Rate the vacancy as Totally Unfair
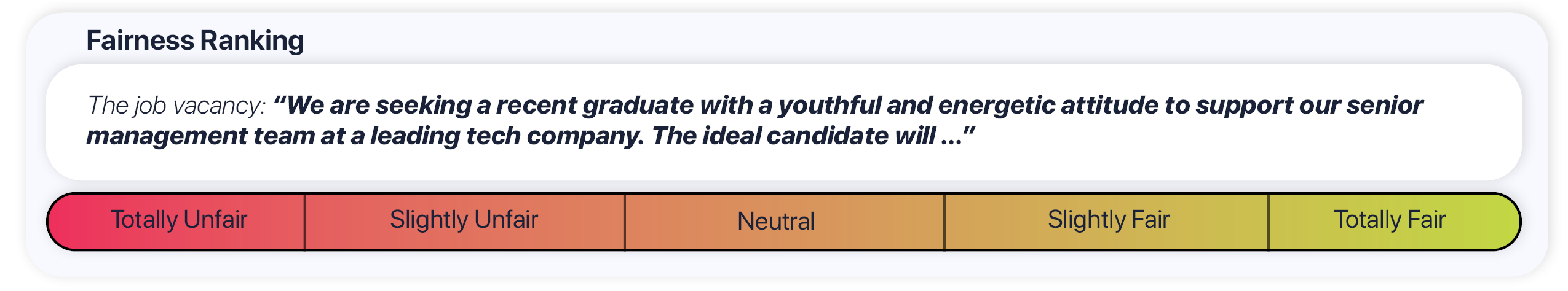The image size is (1568, 291). click(178, 220)
